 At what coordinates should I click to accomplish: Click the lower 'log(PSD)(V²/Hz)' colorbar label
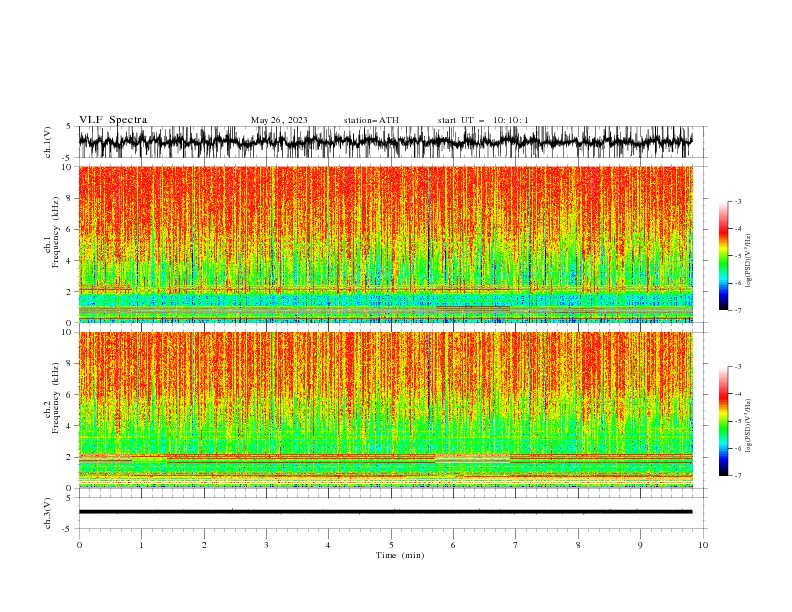tap(748, 426)
